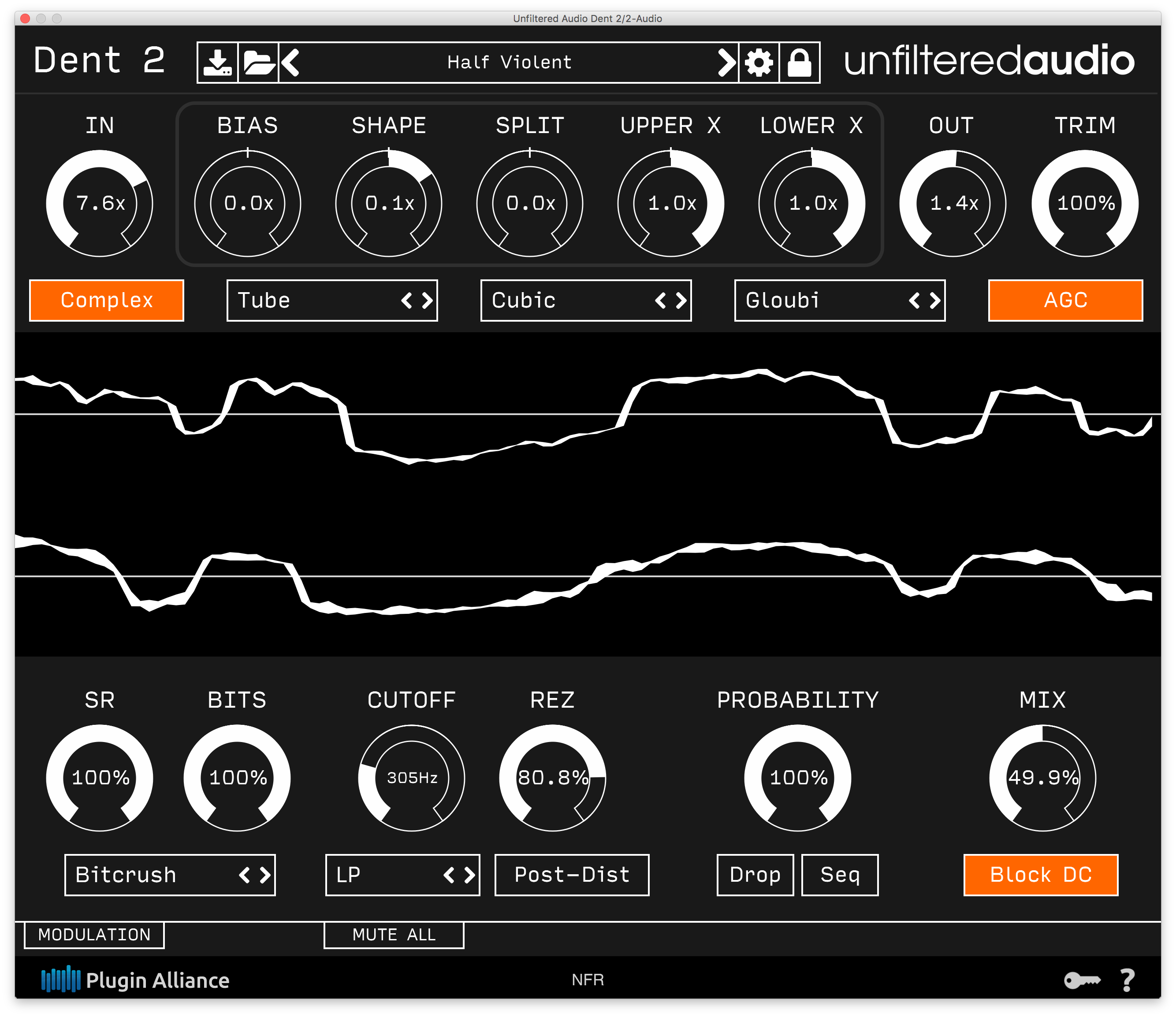Go to the previous preset arrow

(290, 63)
